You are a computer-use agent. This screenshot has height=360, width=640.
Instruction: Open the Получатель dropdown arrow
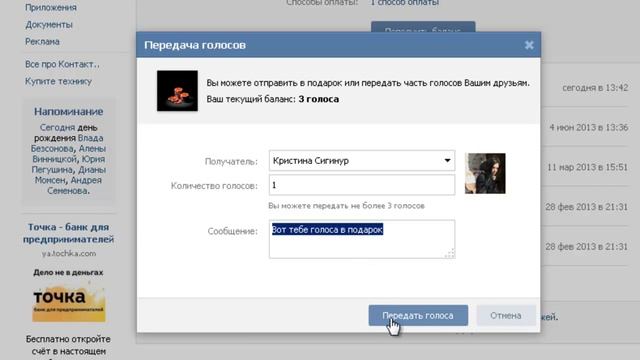pyautogui.click(x=447, y=160)
